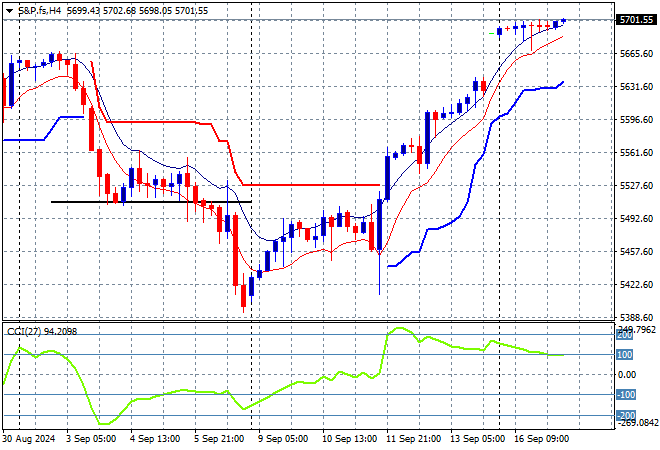660x450 pixels.
Task: Click the 13 Sep 05:00 time label
Action: click(477, 439)
